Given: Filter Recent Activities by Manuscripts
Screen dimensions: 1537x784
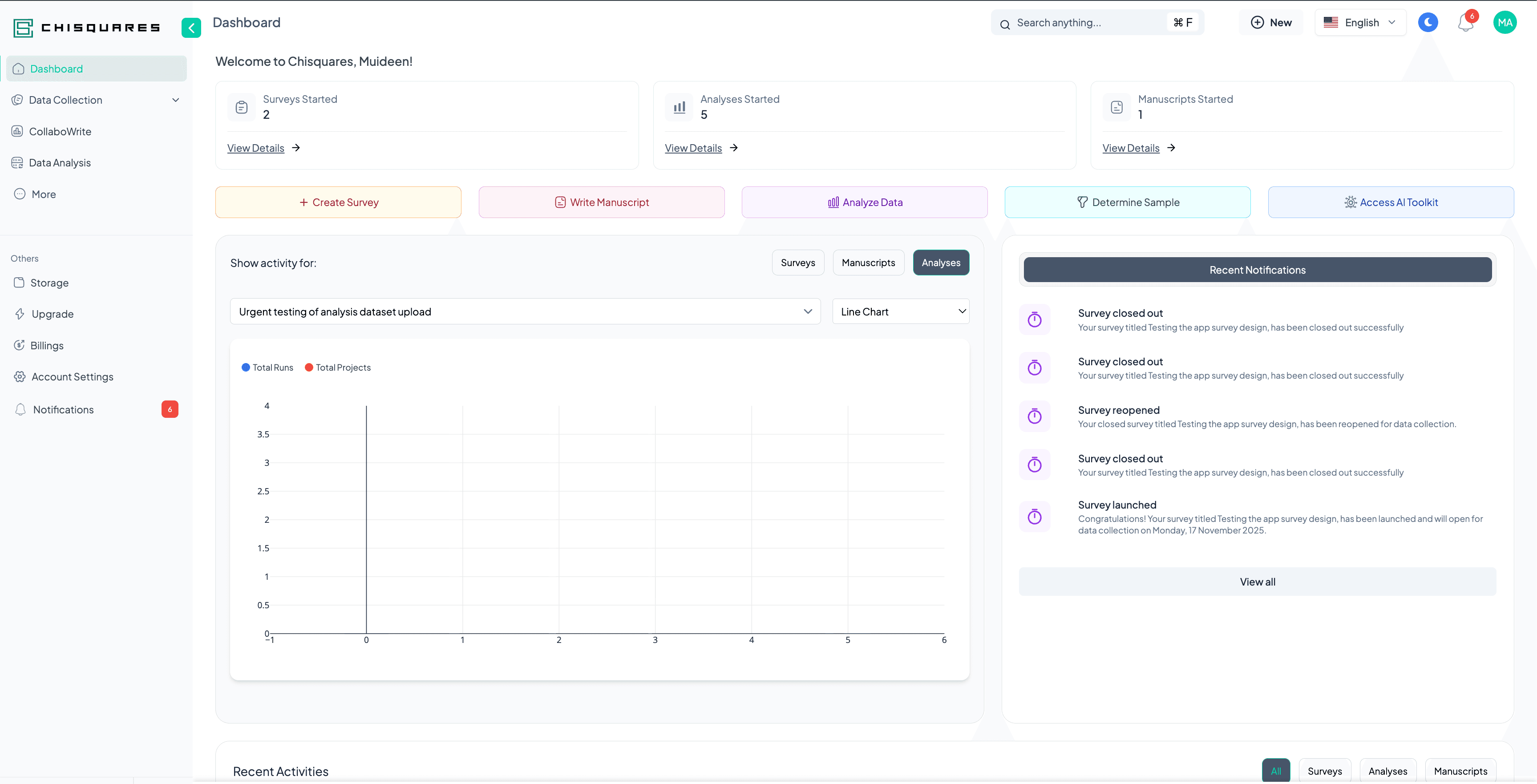Looking at the screenshot, I should pyautogui.click(x=1460, y=771).
